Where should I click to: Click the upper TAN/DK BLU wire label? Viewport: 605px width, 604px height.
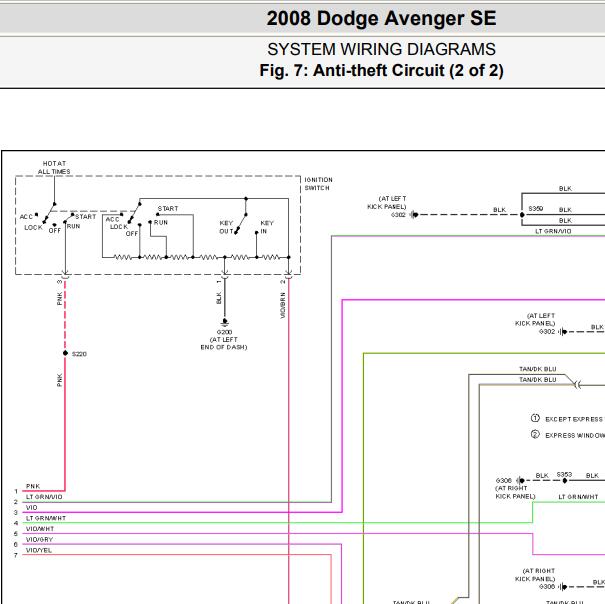537,369
